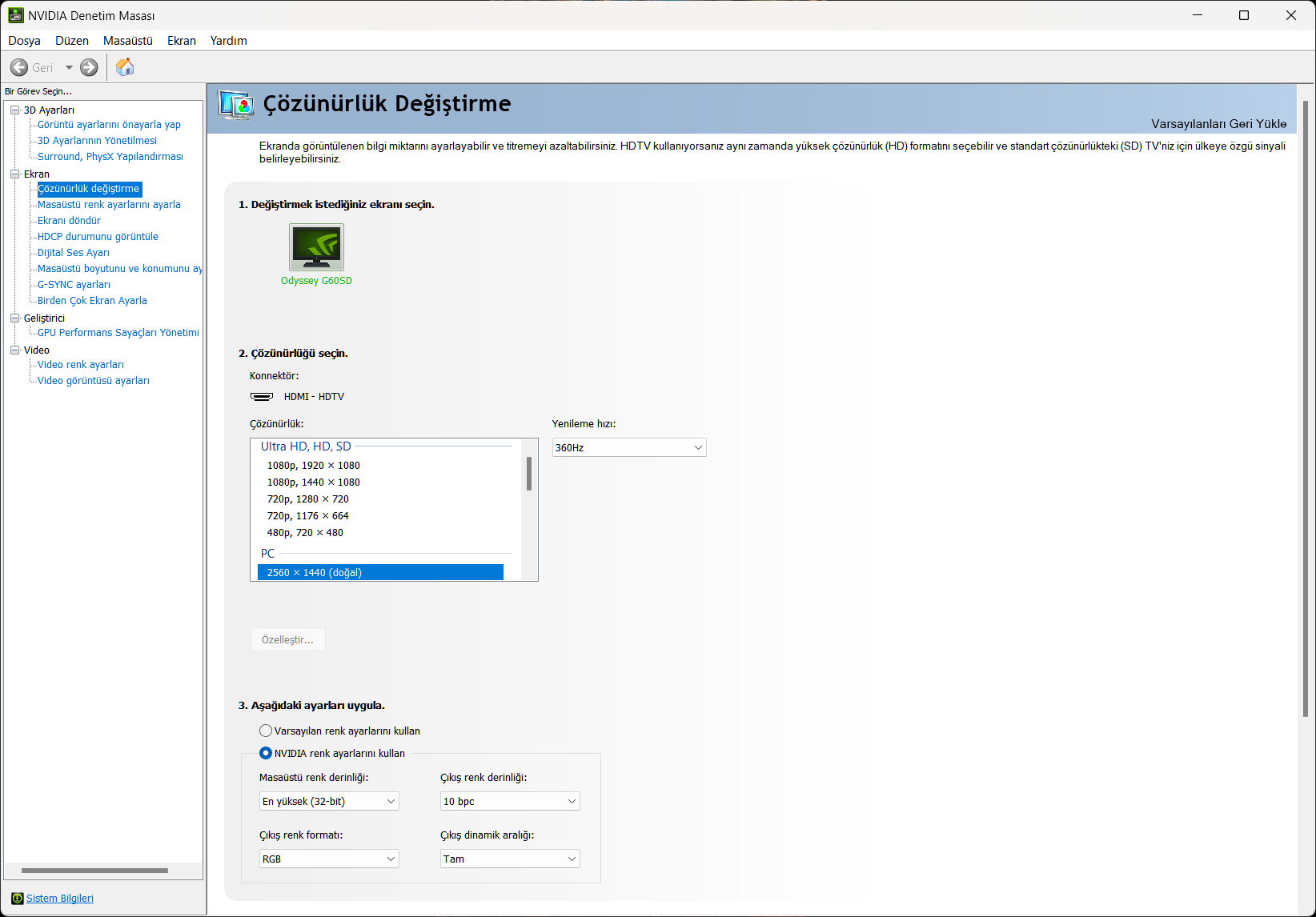Open Çıkış renk derinliği dropdown

click(510, 802)
